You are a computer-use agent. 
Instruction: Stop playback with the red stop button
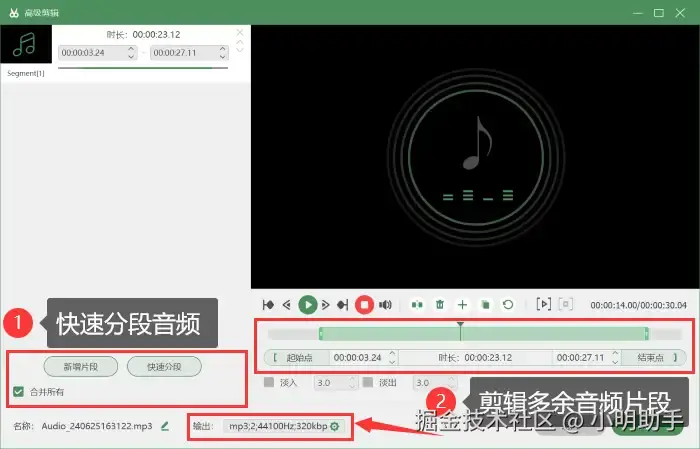(364, 305)
